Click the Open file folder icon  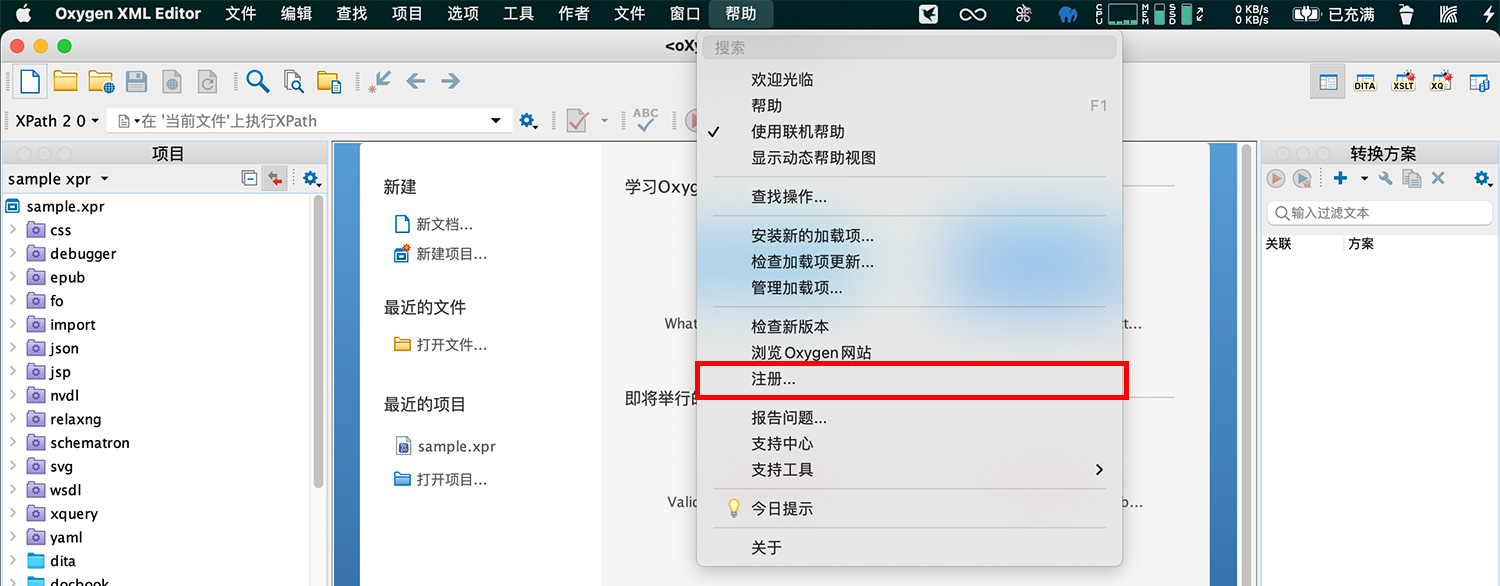coord(65,81)
